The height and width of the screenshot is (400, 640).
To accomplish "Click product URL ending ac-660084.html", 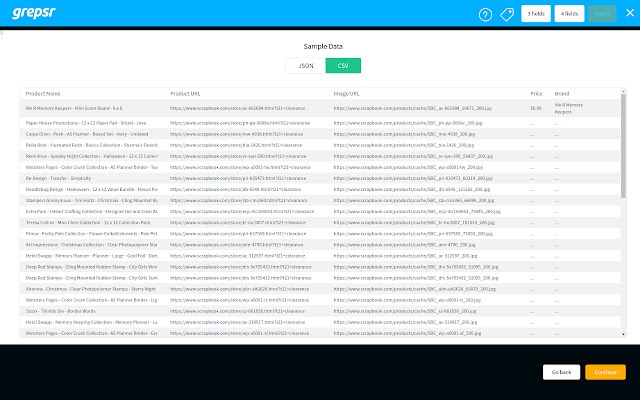I will point(237,108).
